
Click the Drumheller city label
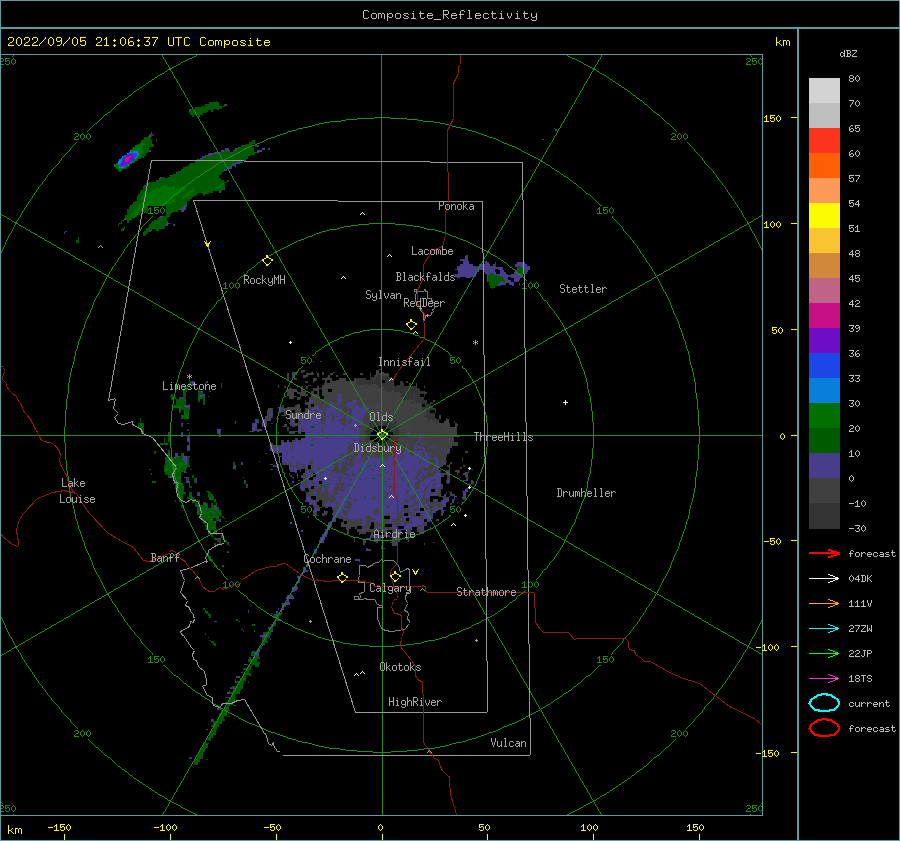click(586, 493)
